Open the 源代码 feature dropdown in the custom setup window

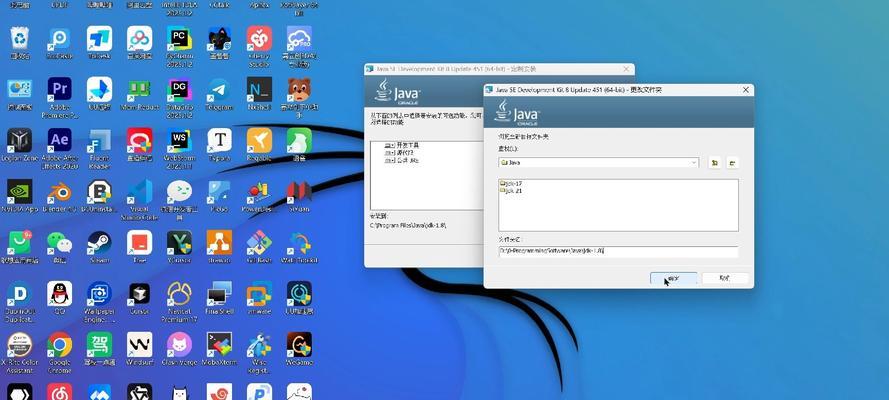(389, 153)
